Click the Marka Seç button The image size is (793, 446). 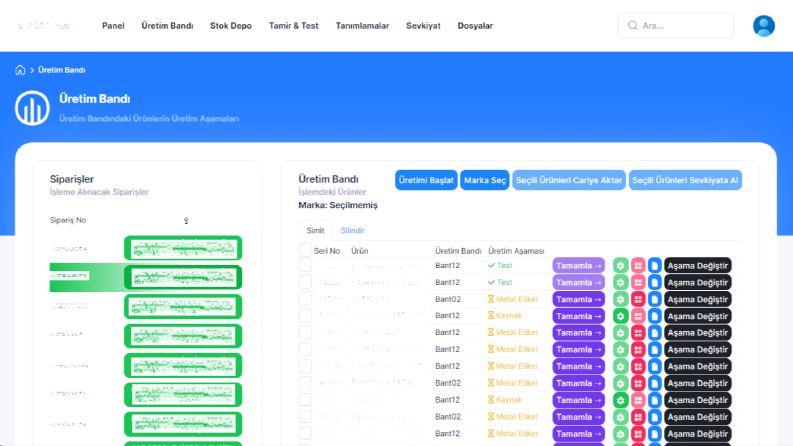484,180
